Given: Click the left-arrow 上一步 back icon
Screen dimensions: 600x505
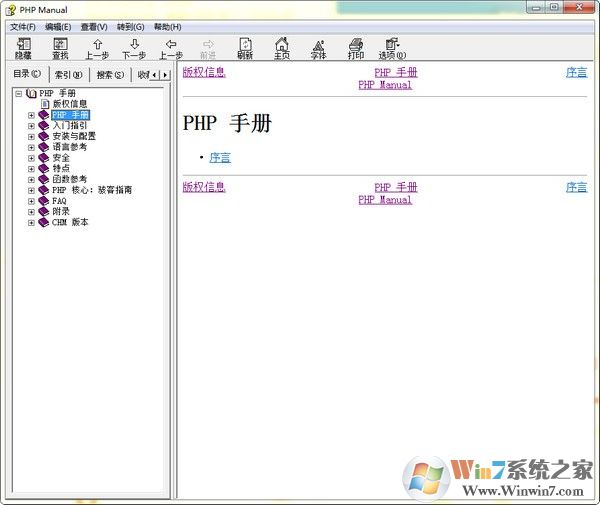Looking at the screenshot, I should tap(171, 49).
